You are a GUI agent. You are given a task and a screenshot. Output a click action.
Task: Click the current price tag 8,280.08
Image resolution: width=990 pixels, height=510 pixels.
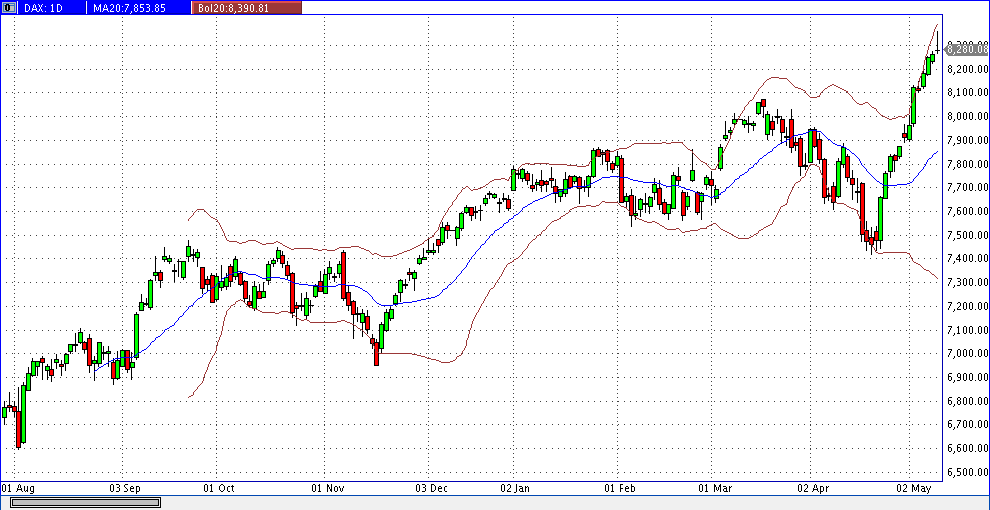tap(967, 48)
